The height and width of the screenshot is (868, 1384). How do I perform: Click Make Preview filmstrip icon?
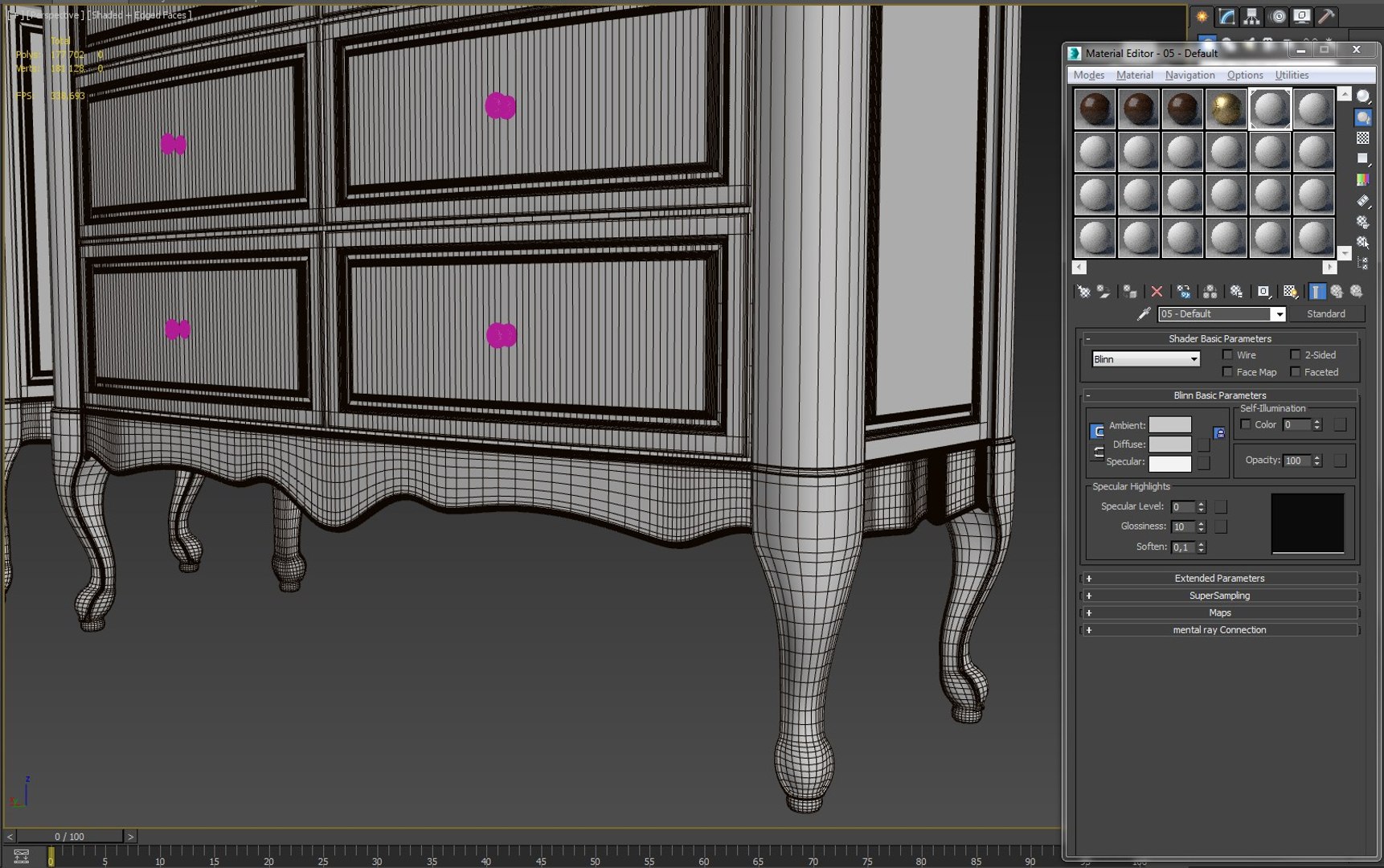click(1363, 201)
